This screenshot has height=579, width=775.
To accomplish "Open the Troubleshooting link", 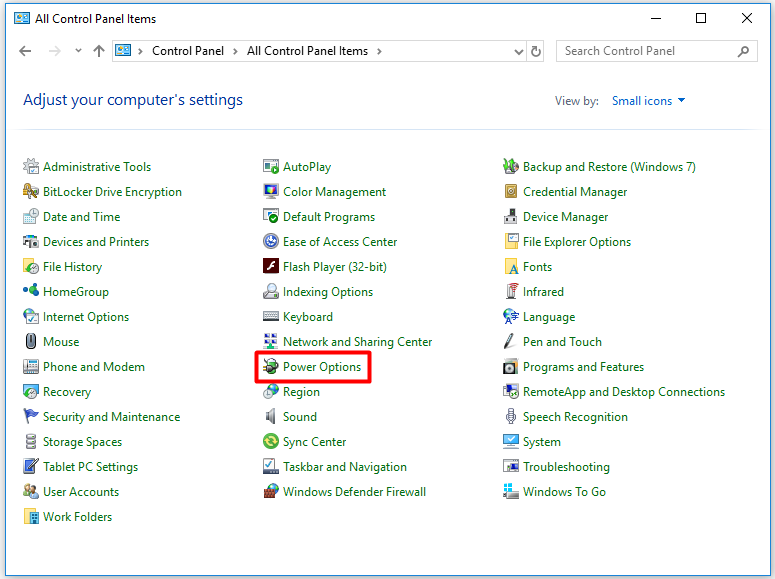I will pos(566,467).
